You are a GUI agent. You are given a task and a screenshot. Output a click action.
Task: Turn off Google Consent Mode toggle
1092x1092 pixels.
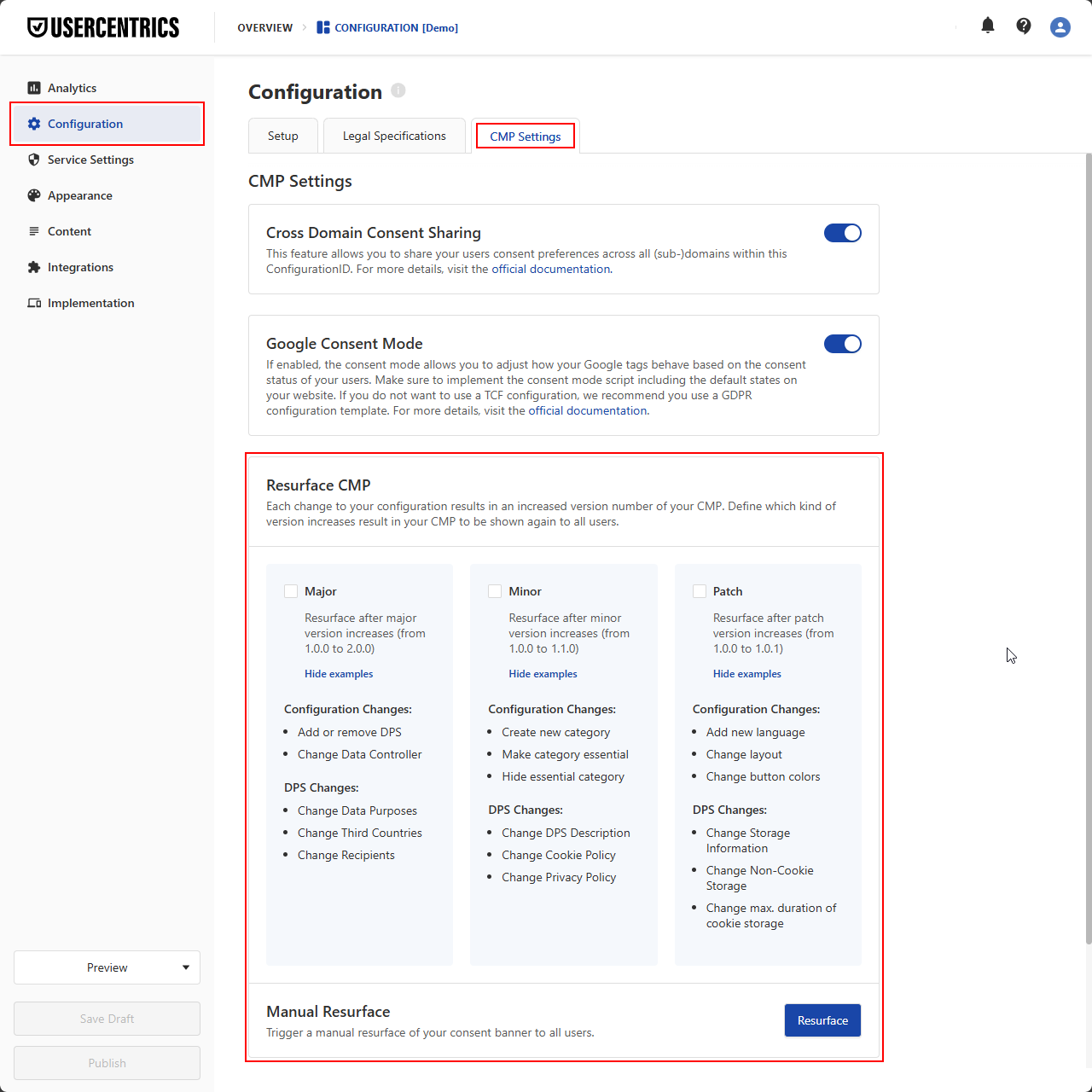843,344
